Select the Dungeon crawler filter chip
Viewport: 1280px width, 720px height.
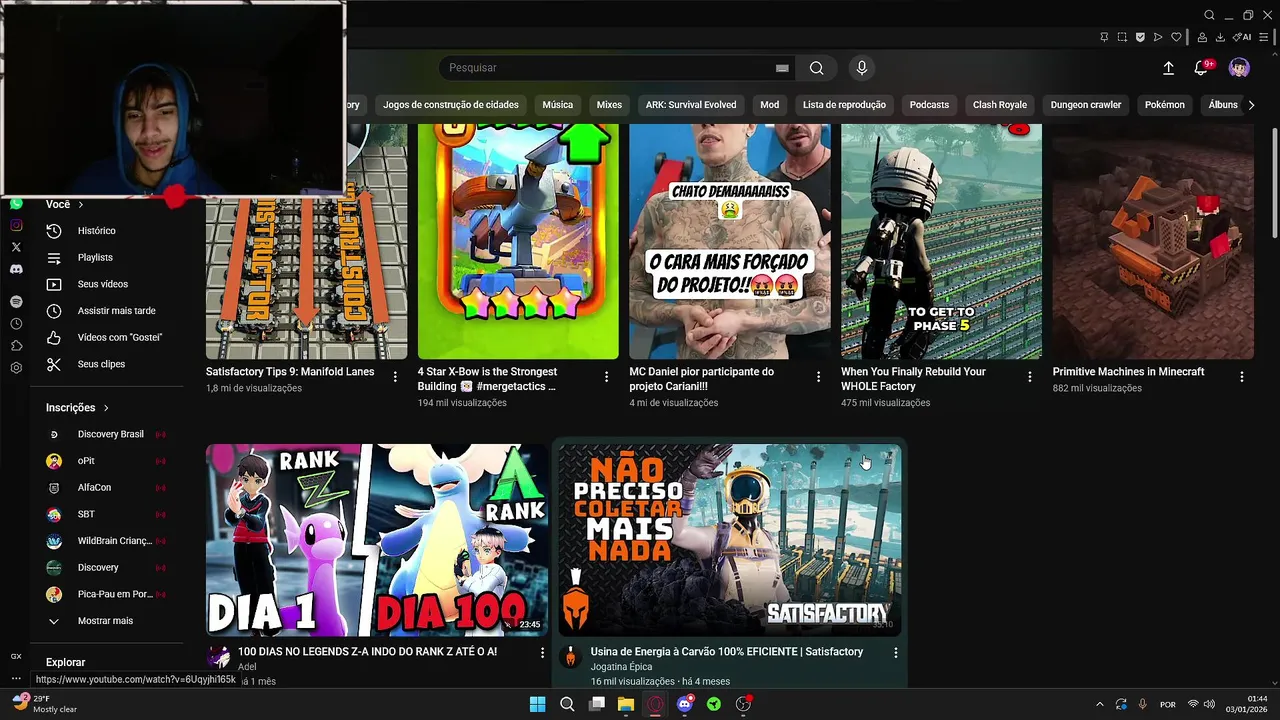[x=1086, y=105]
